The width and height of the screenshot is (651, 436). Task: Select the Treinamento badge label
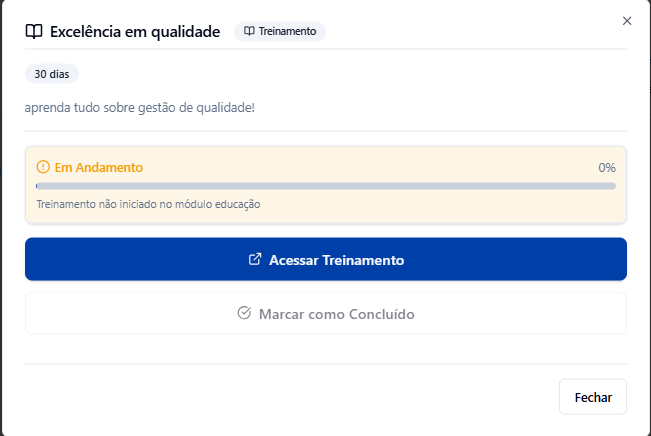click(287, 32)
